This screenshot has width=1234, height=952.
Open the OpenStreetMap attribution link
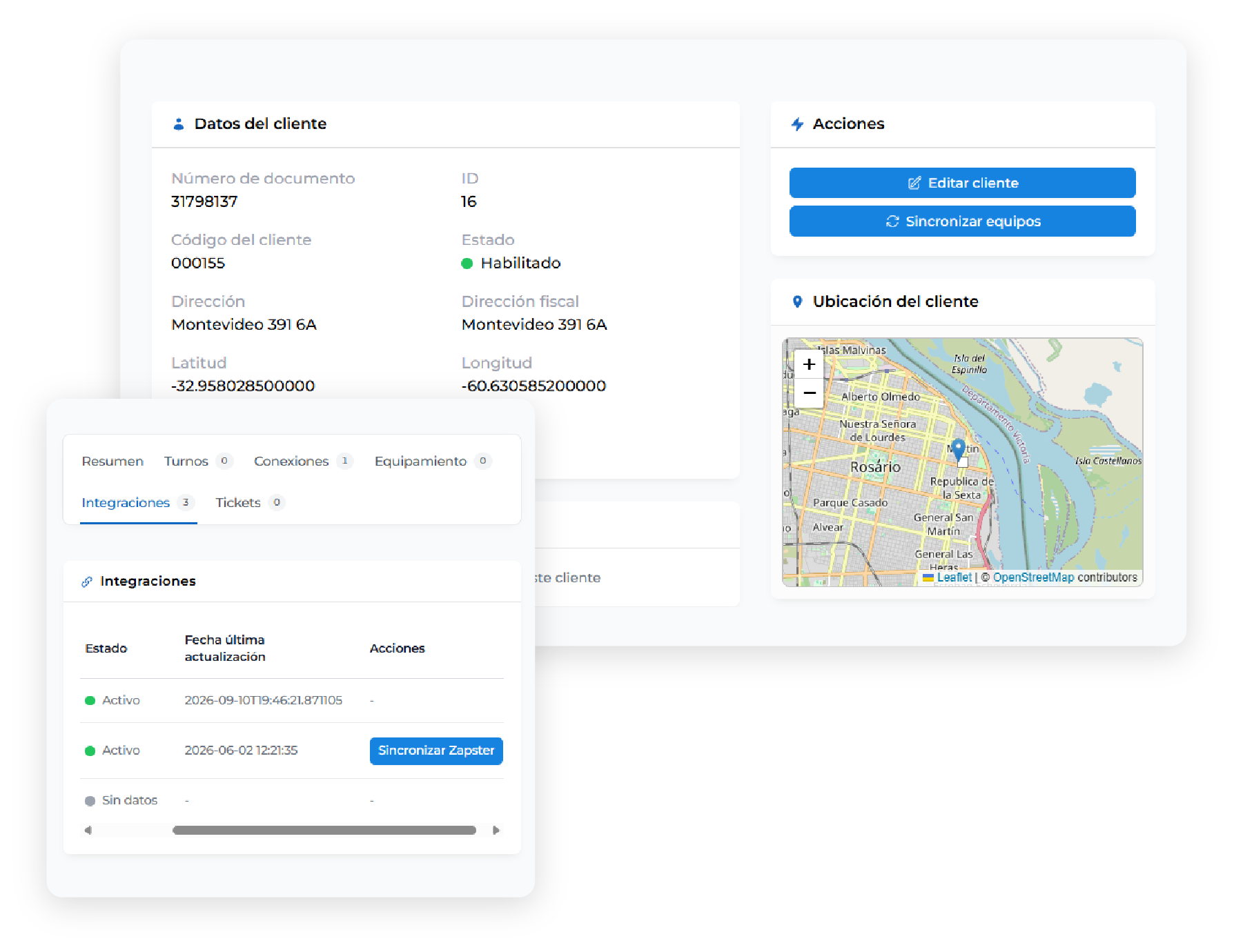tap(1033, 577)
